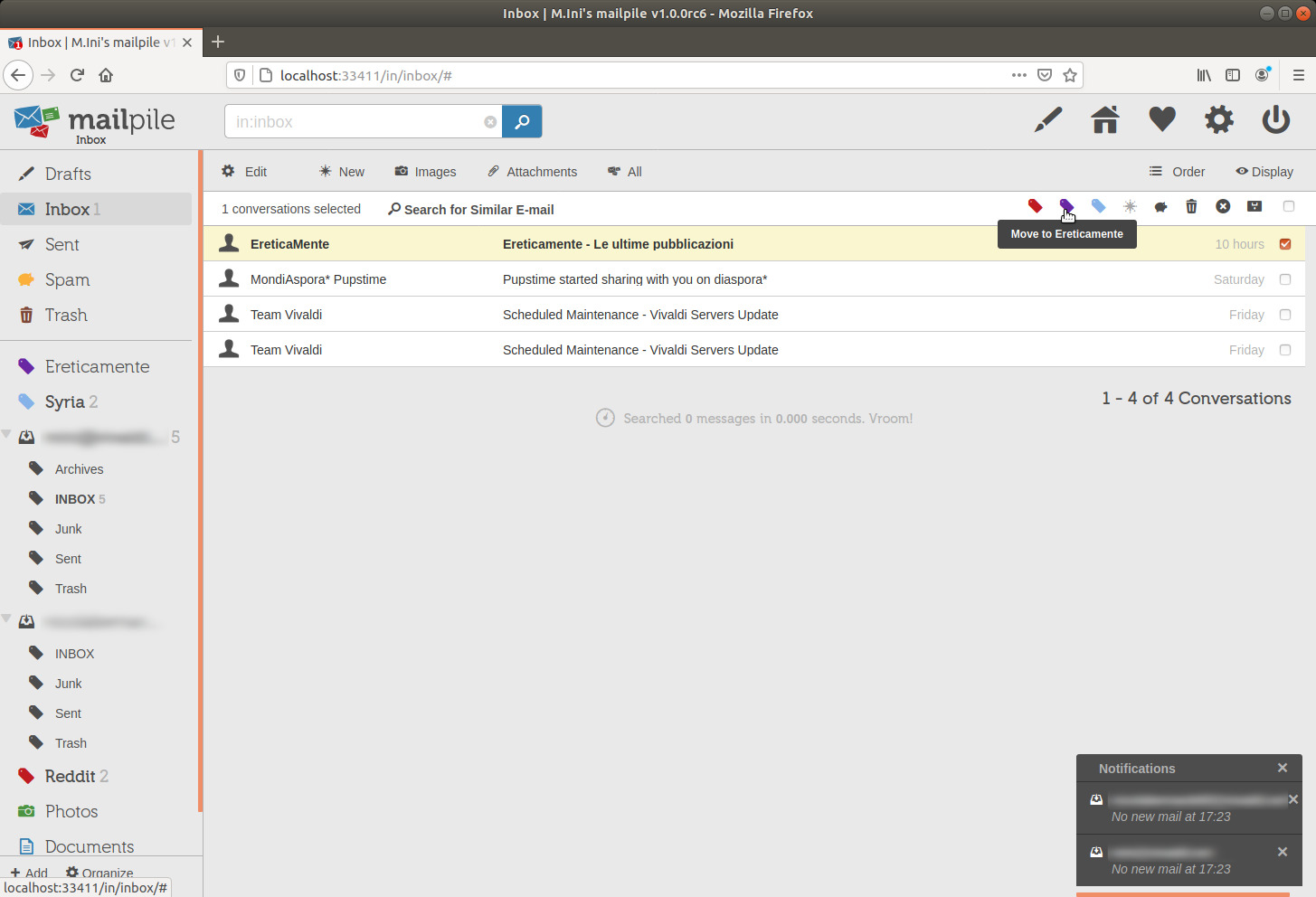Open the page actions three-dot menu

pos(1019,75)
